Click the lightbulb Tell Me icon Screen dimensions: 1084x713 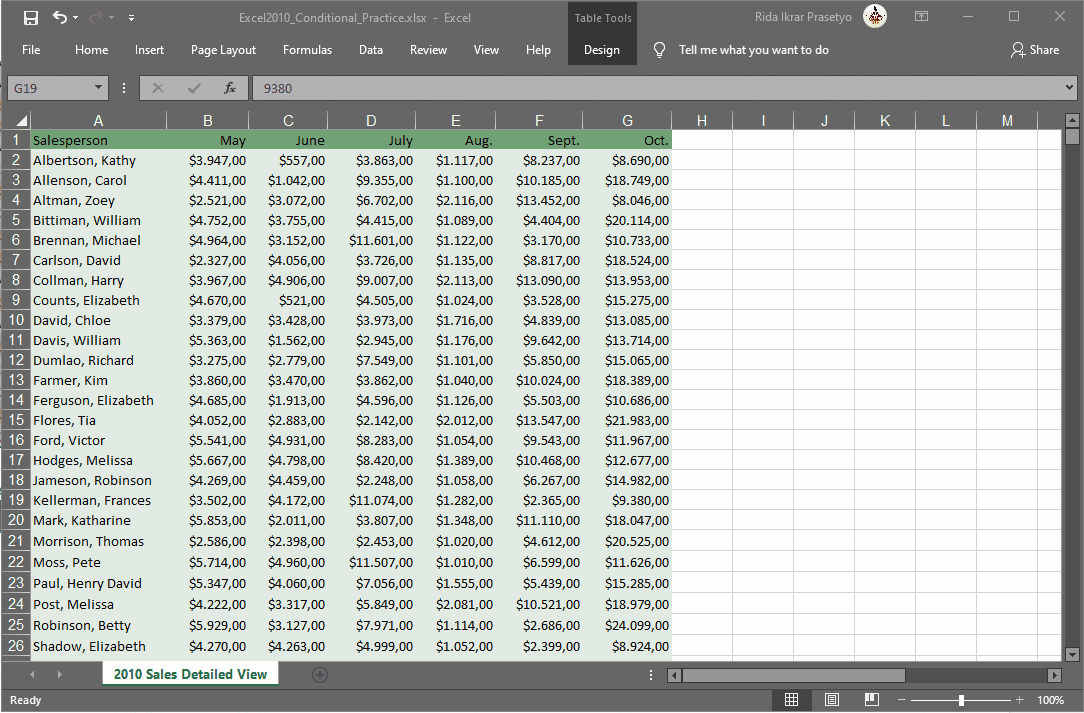(x=660, y=50)
